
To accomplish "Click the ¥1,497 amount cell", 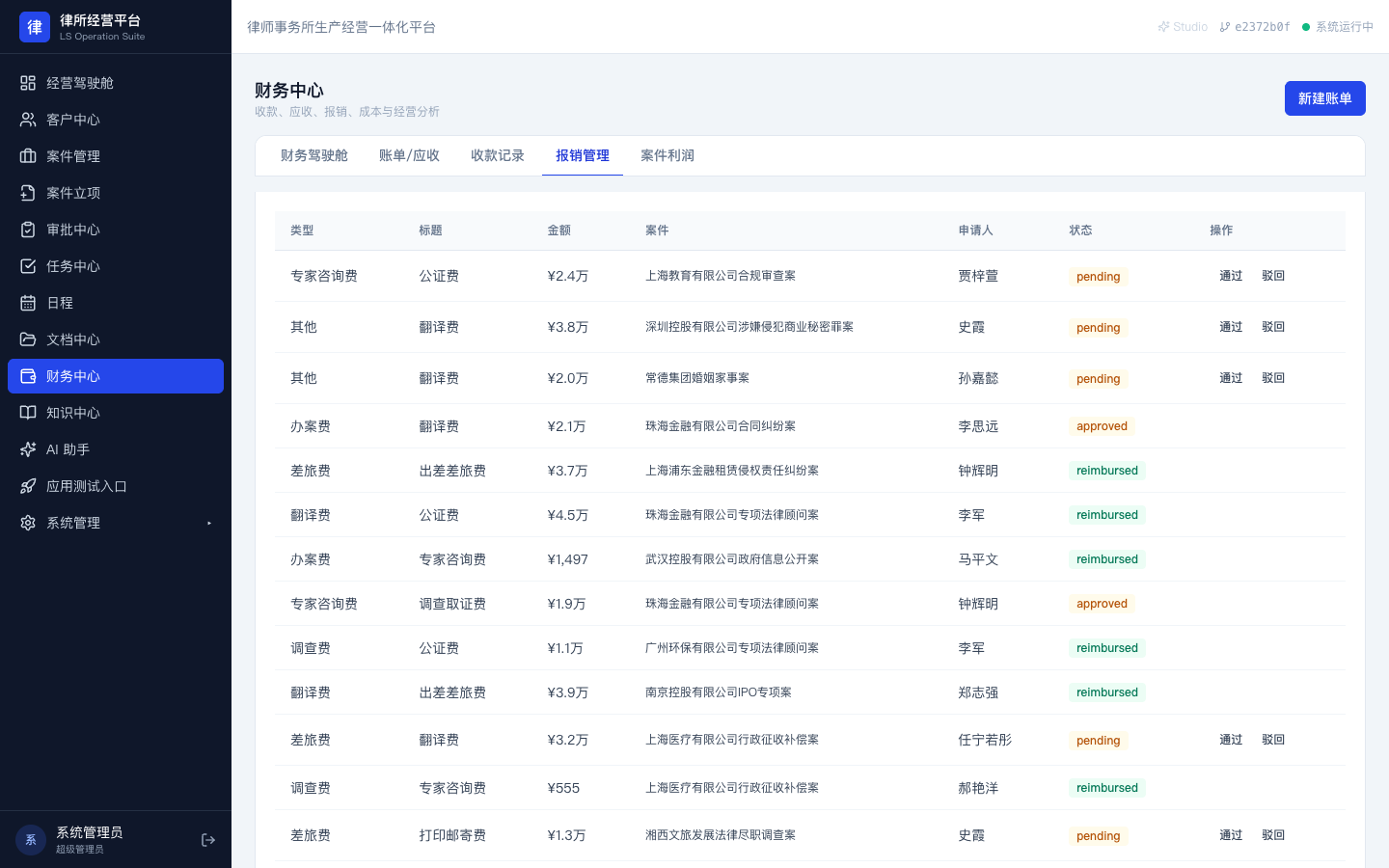I will pos(567,559).
